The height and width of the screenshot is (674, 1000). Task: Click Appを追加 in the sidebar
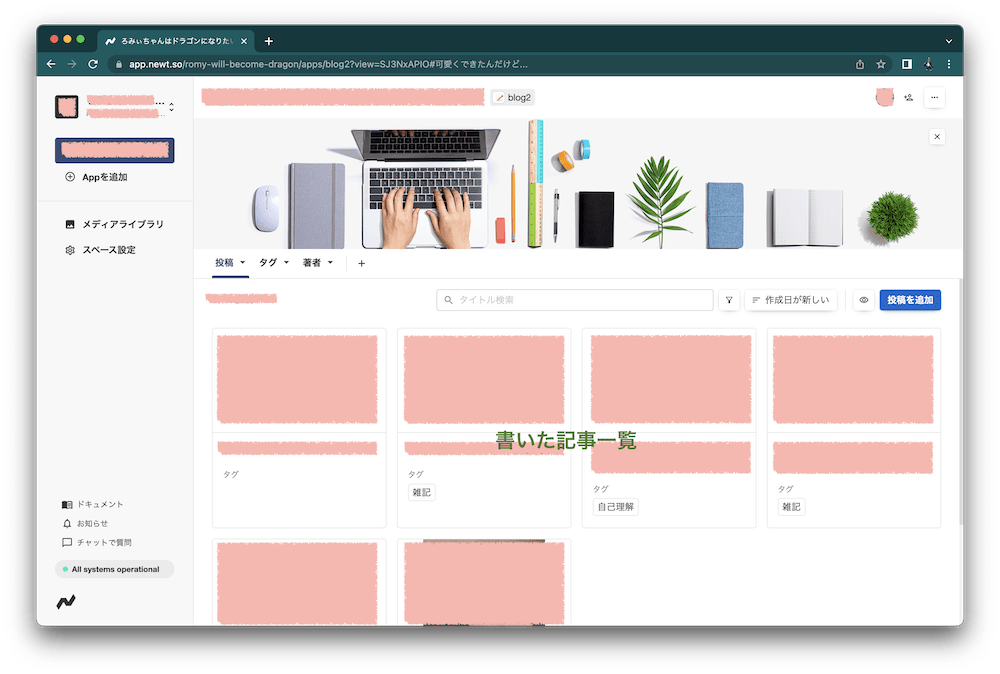click(96, 177)
